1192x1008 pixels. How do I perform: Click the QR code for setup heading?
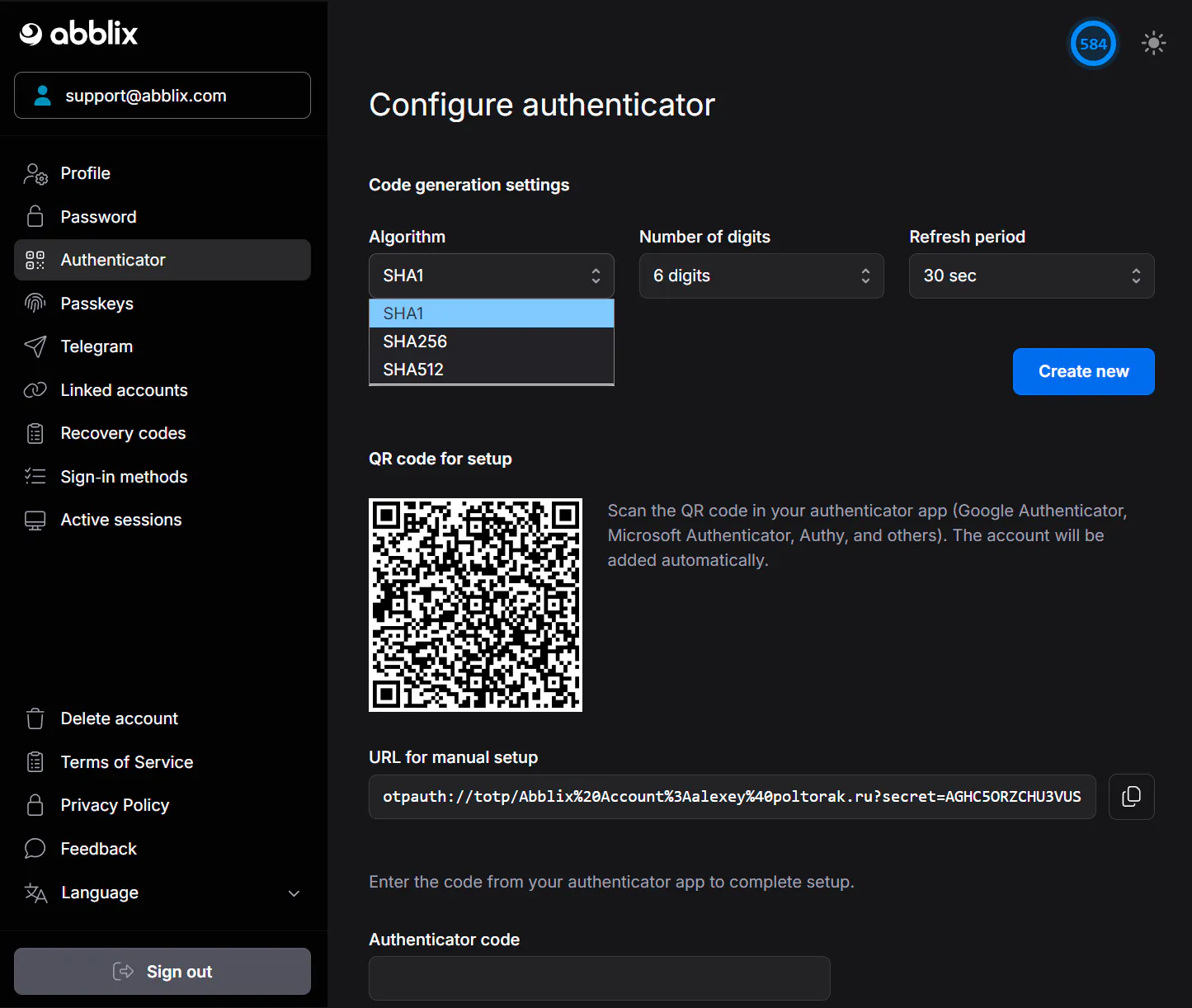coord(441,459)
